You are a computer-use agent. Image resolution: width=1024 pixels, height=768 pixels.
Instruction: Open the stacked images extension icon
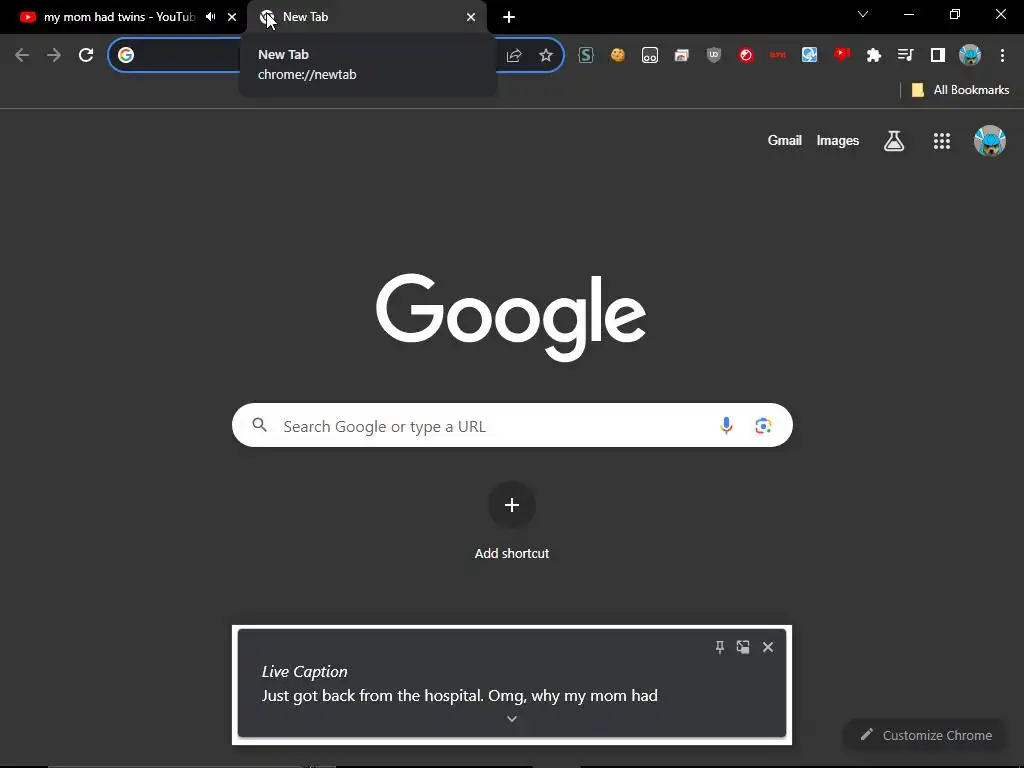(x=682, y=56)
